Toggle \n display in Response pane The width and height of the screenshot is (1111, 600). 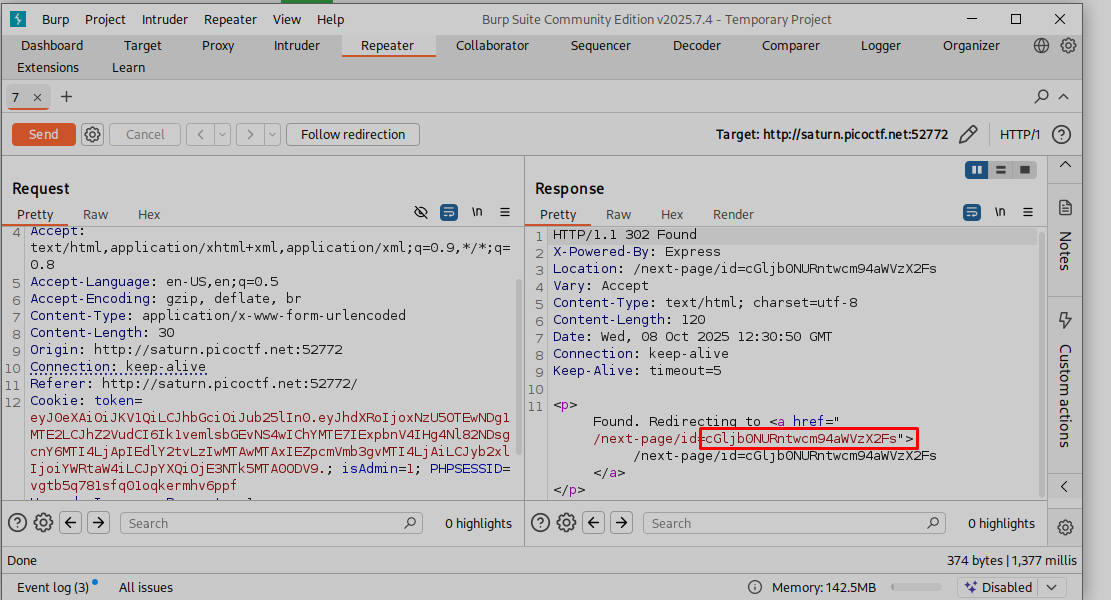[x=1000, y=213]
